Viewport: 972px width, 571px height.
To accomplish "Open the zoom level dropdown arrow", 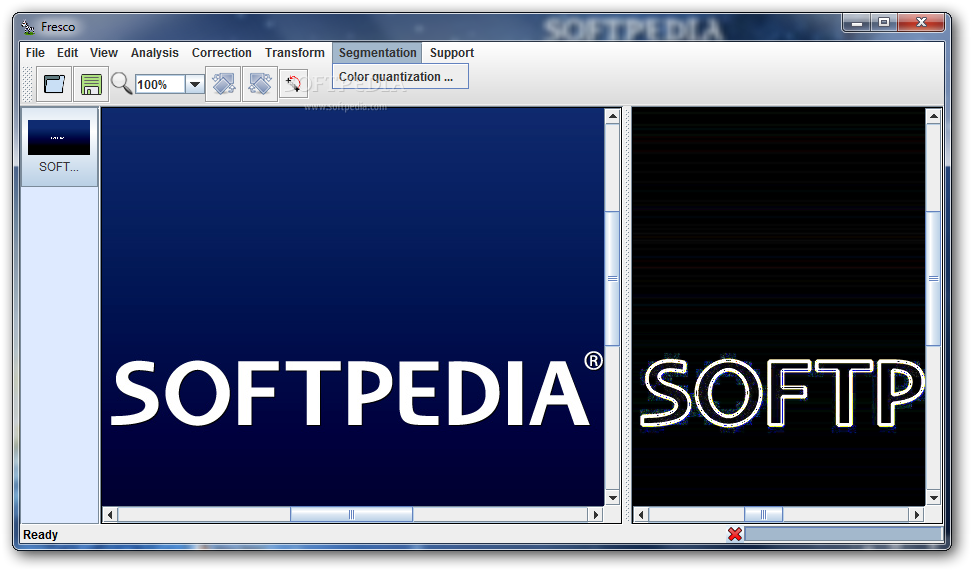I will pyautogui.click(x=195, y=84).
